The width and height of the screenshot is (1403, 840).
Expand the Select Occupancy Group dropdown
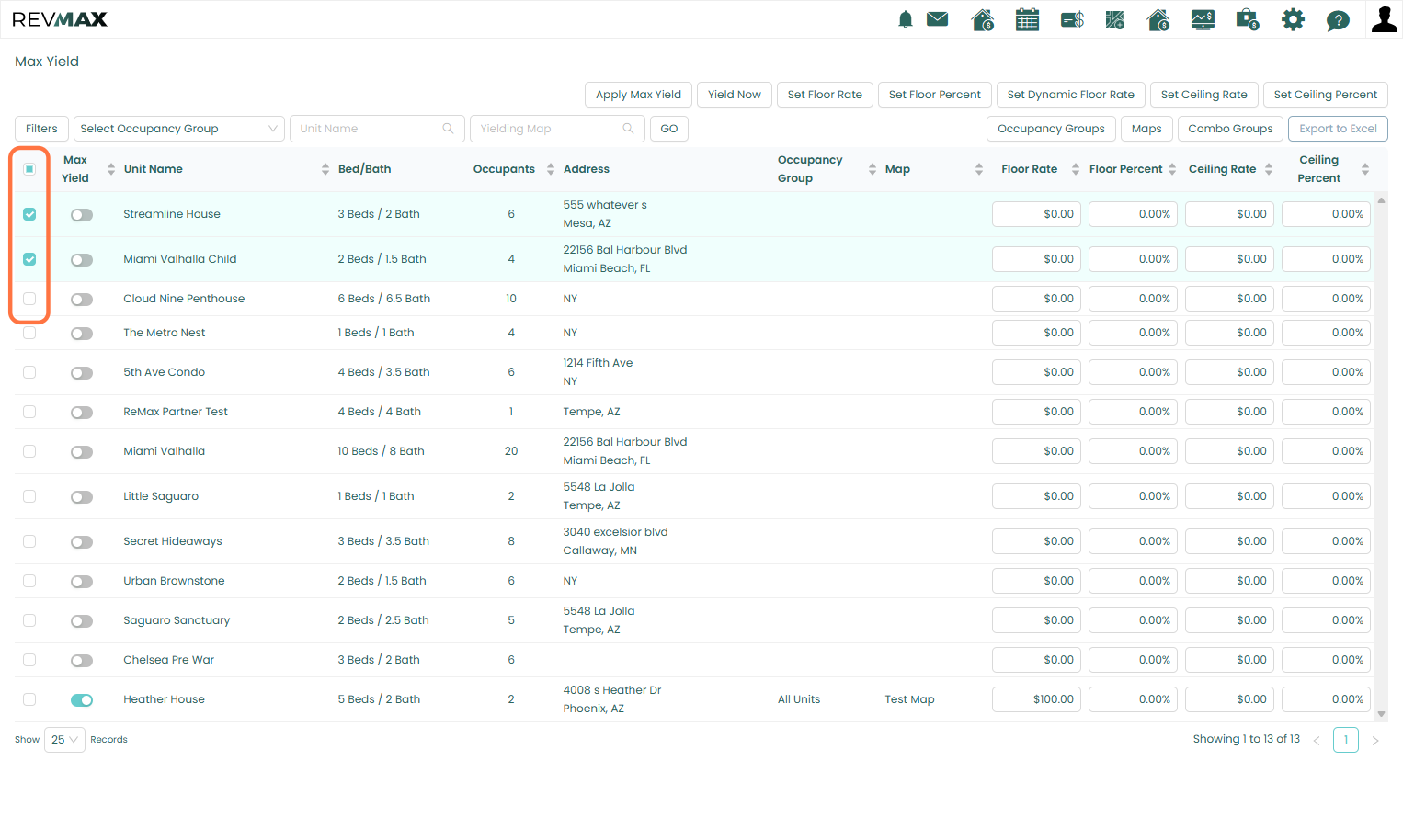pos(179,129)
